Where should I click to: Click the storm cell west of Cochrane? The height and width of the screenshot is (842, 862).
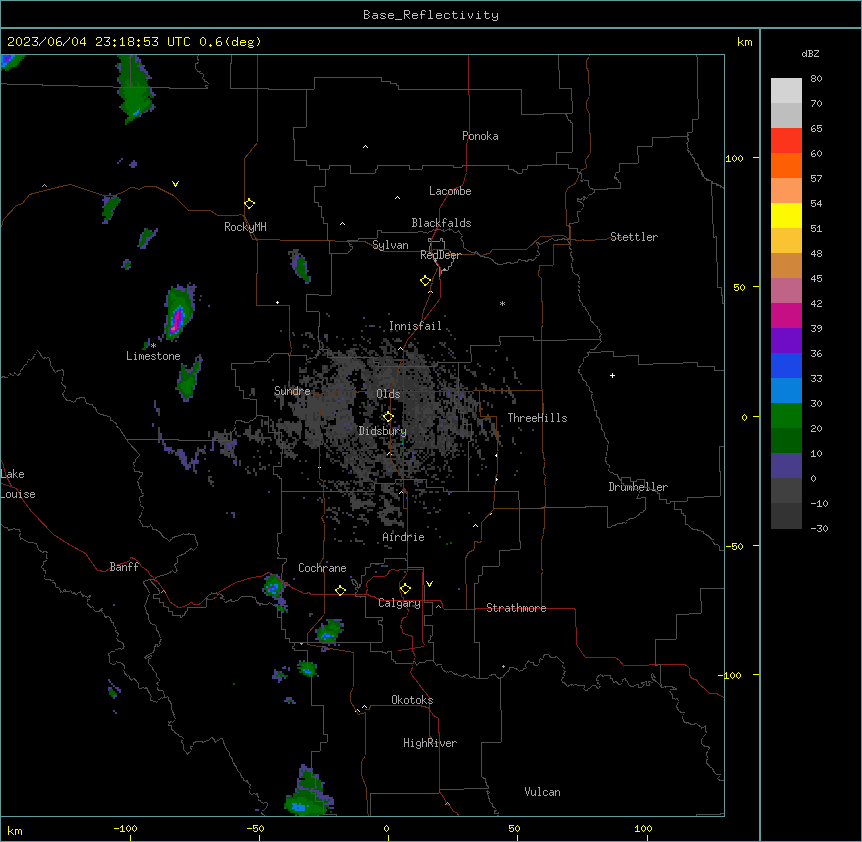pyautogui.click(x=273, y=587)
